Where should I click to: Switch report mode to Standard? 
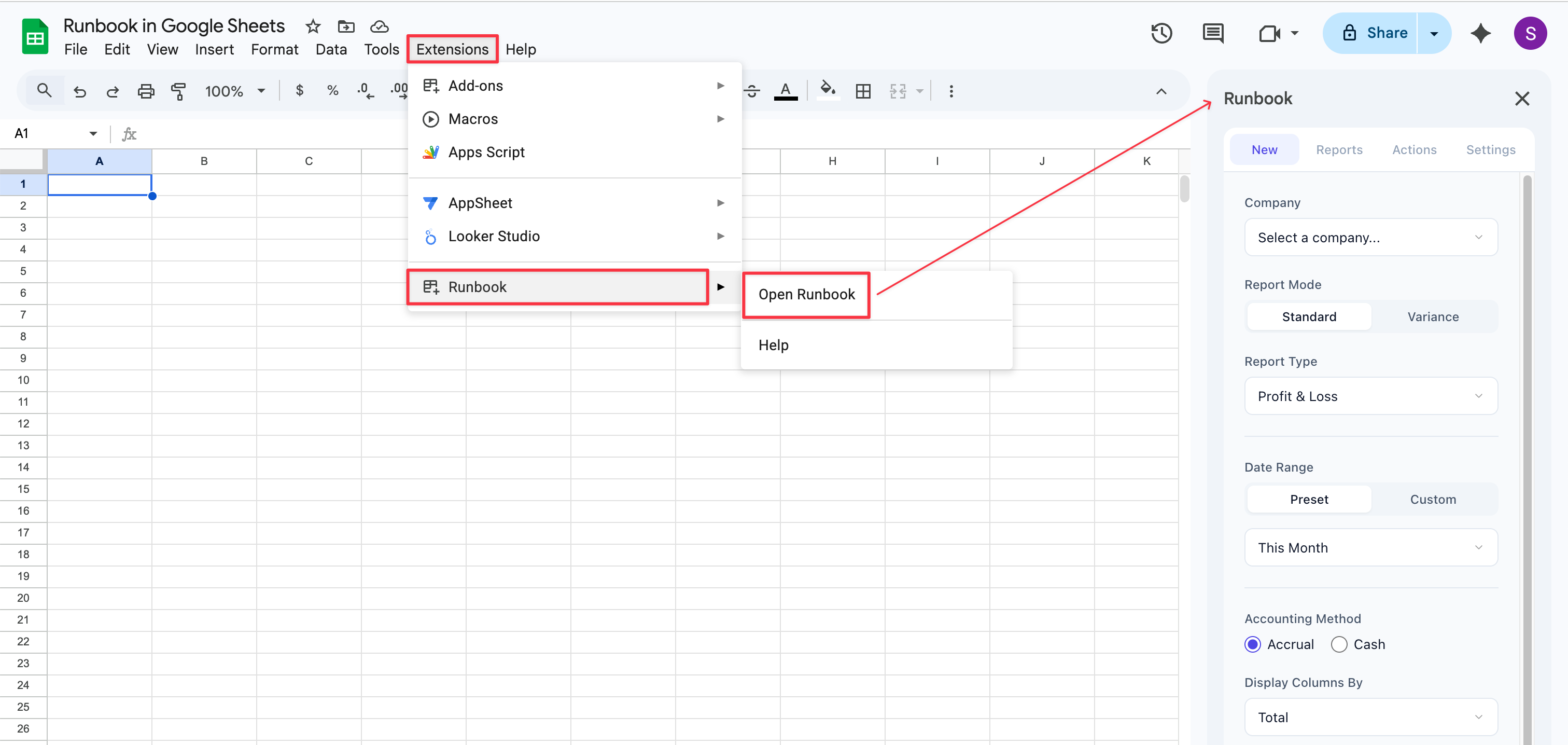1309,316
